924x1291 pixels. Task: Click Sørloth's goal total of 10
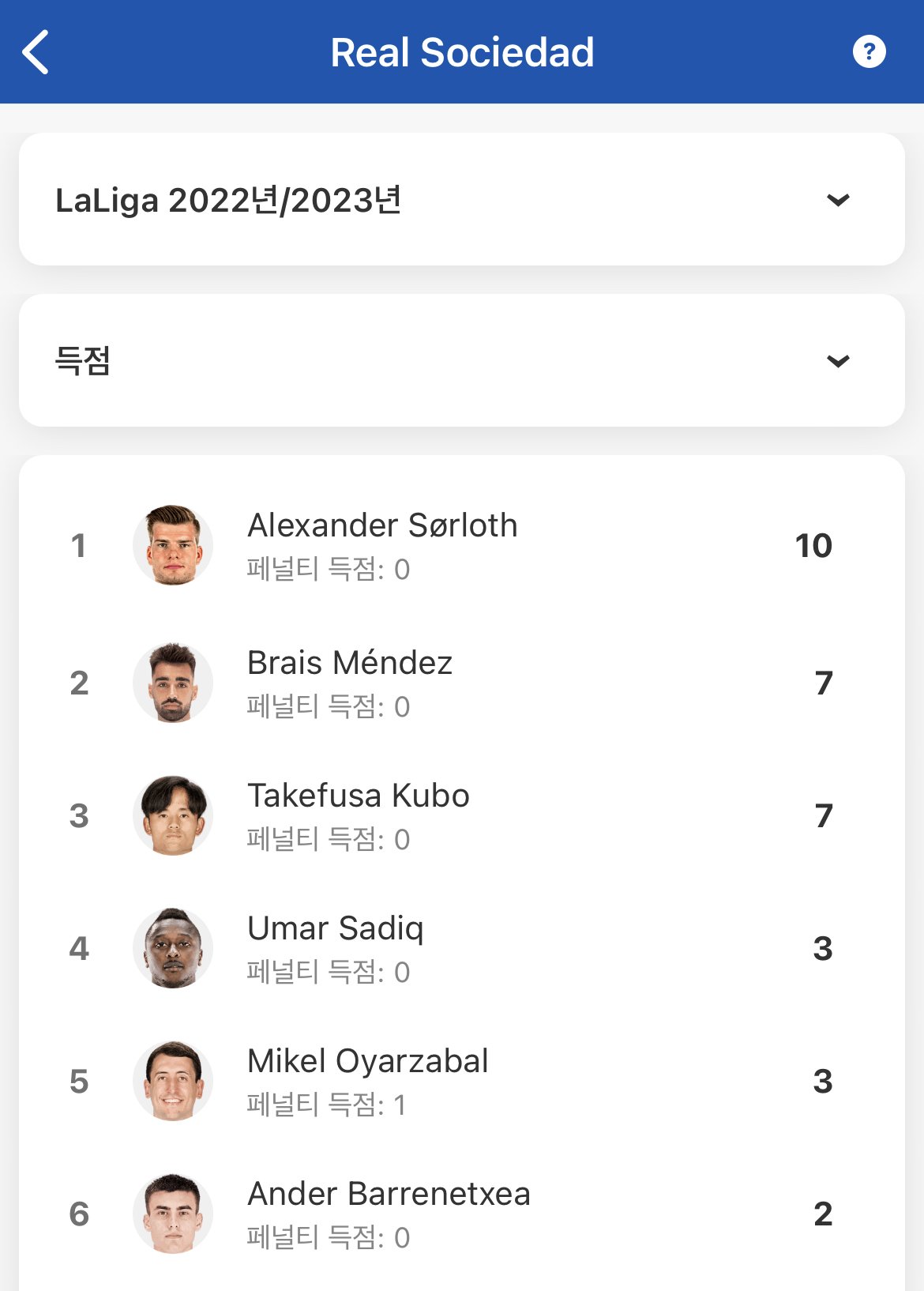point(813,545)
